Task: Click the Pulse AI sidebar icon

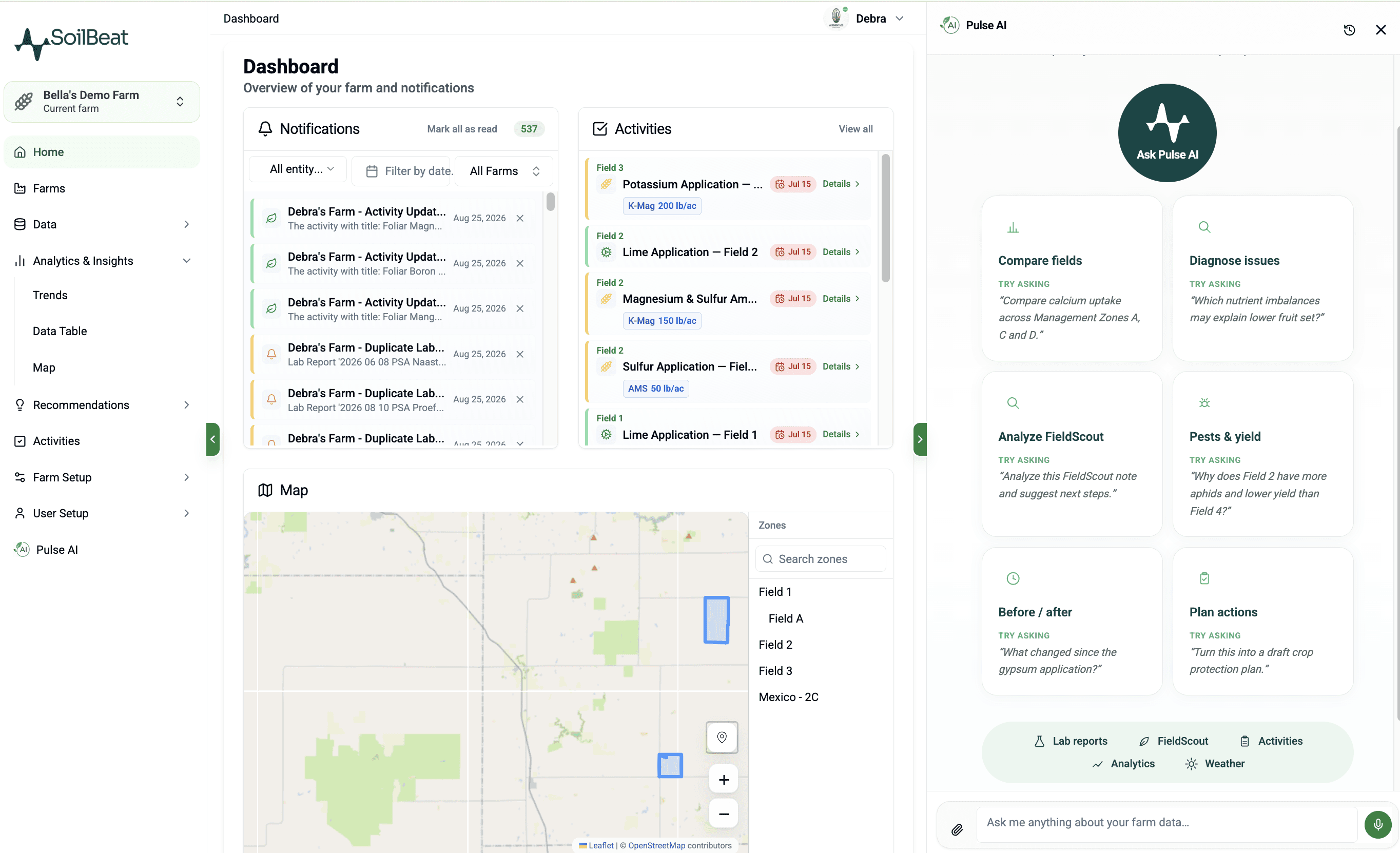Action: (x=22, y=549)
